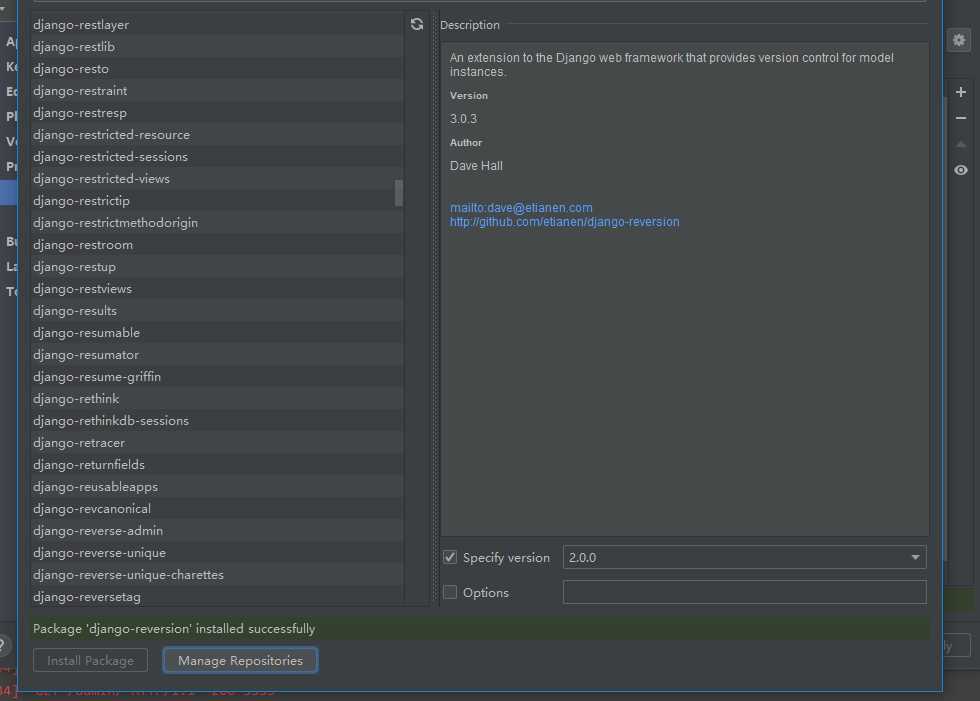The image size is (980, 701).
Task: Select django-restrictip package
Action: (217, 201)
